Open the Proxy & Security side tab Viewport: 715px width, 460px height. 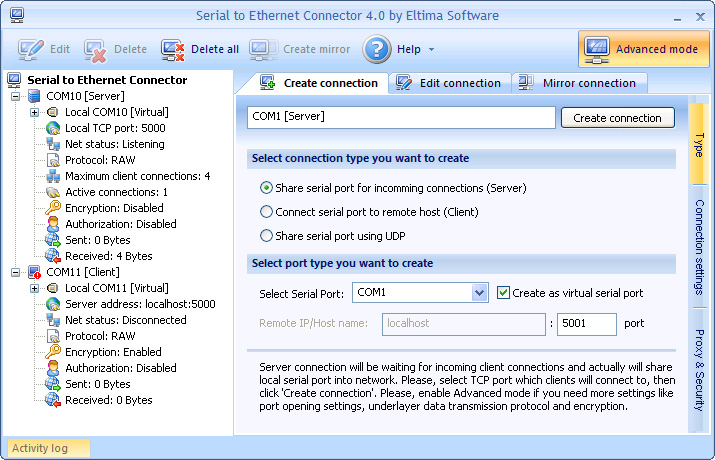698,370
